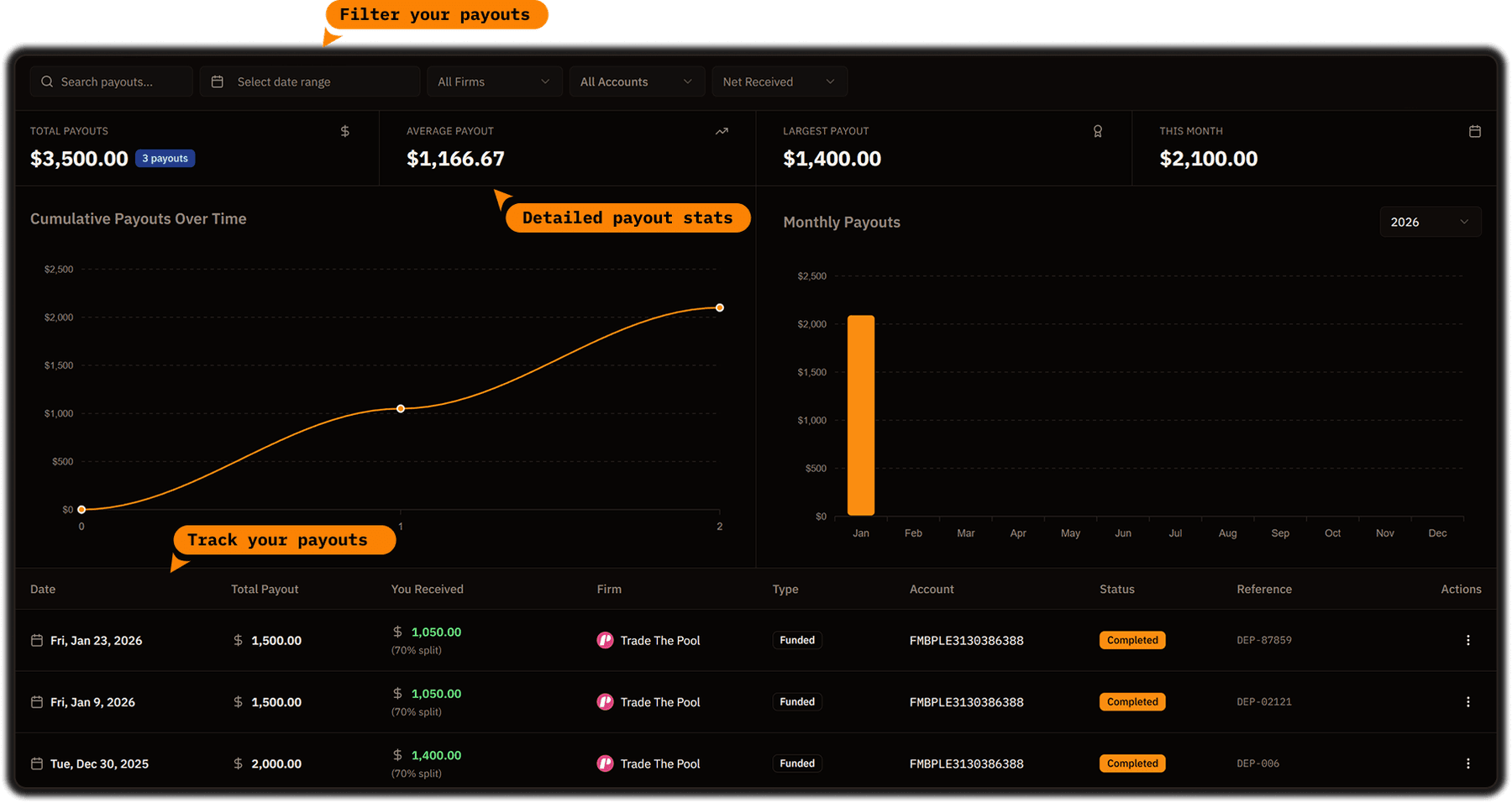This screenshot has height=803, width=1512.
Task: Open the actions menu for DEP-87859
Action: click(1468, 640)
